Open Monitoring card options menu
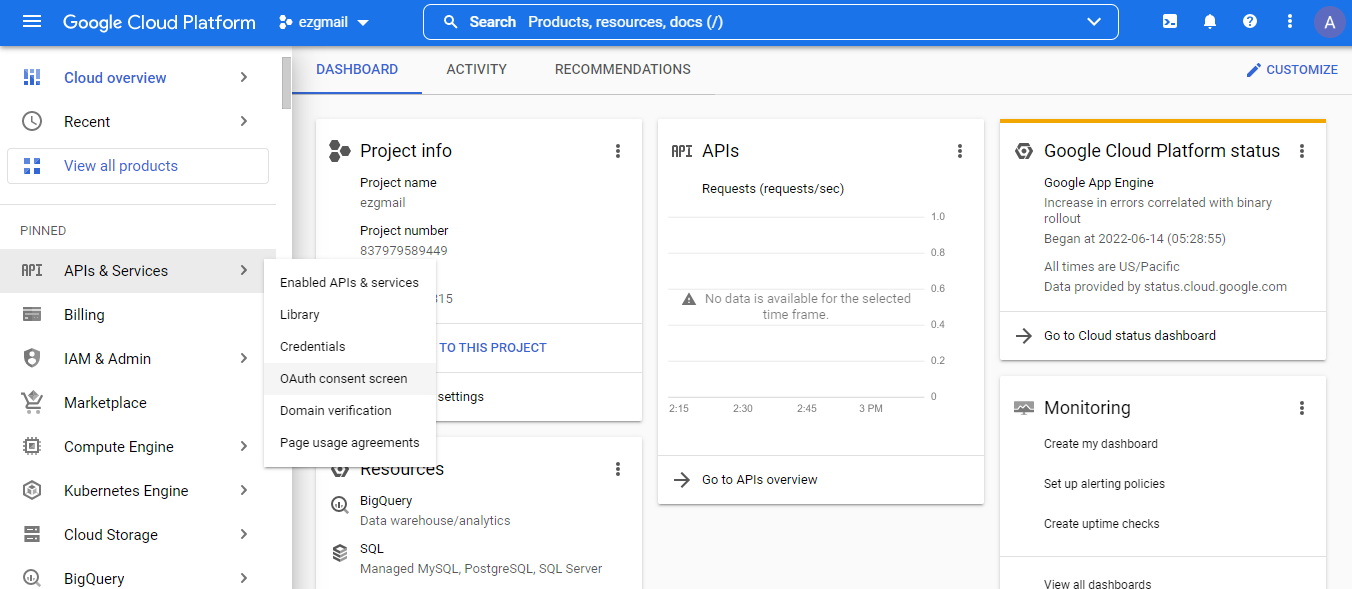The image size is (1352, 589). pyautogui.click(x=1302, y=408)
